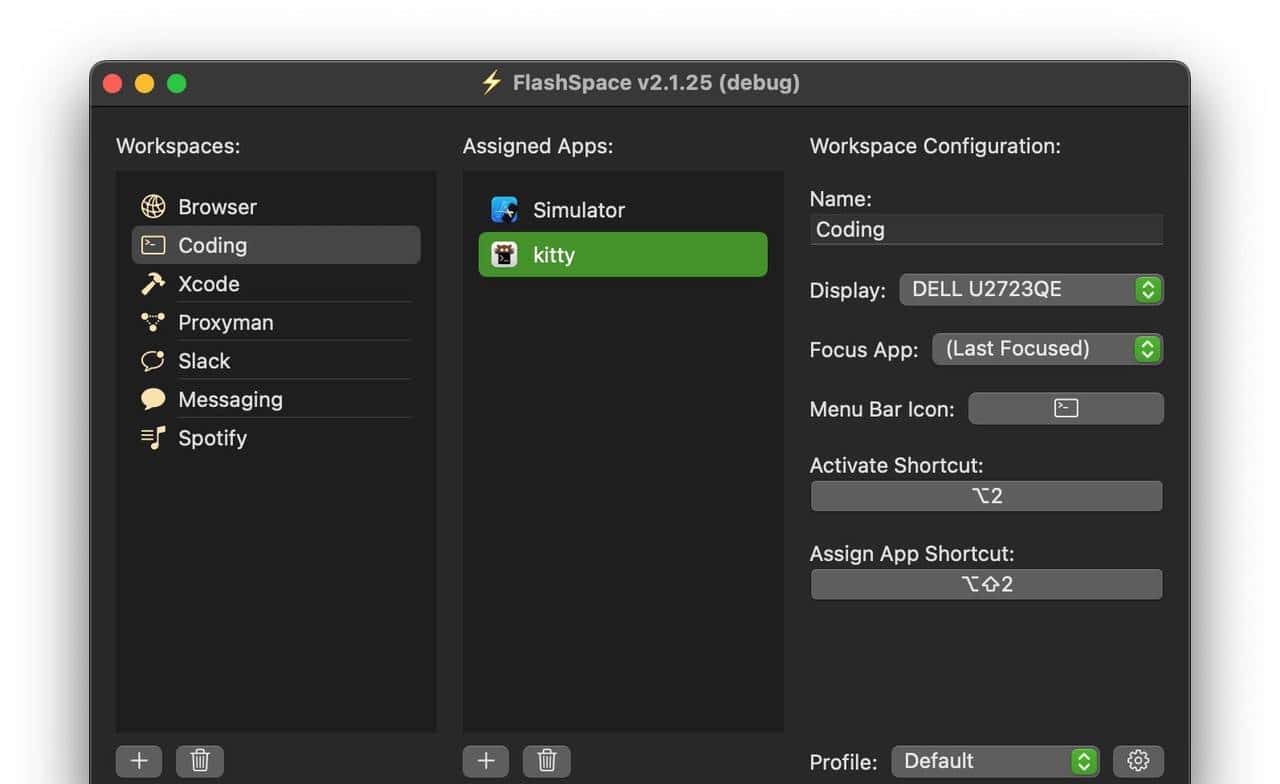Open profile settings gear button
The height and width of the screenshot is (784, 1280).
click(x=1138, y=761)
